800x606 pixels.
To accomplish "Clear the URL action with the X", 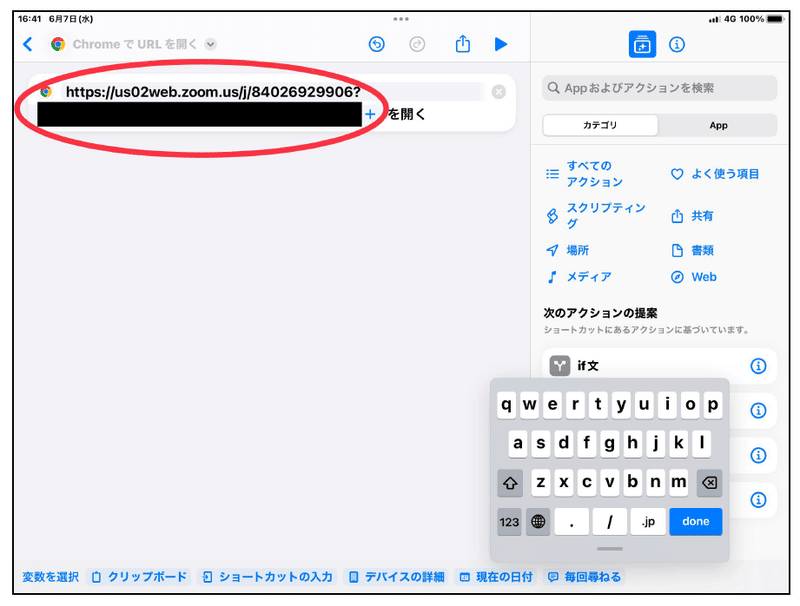I will click(x=498, y=92).
